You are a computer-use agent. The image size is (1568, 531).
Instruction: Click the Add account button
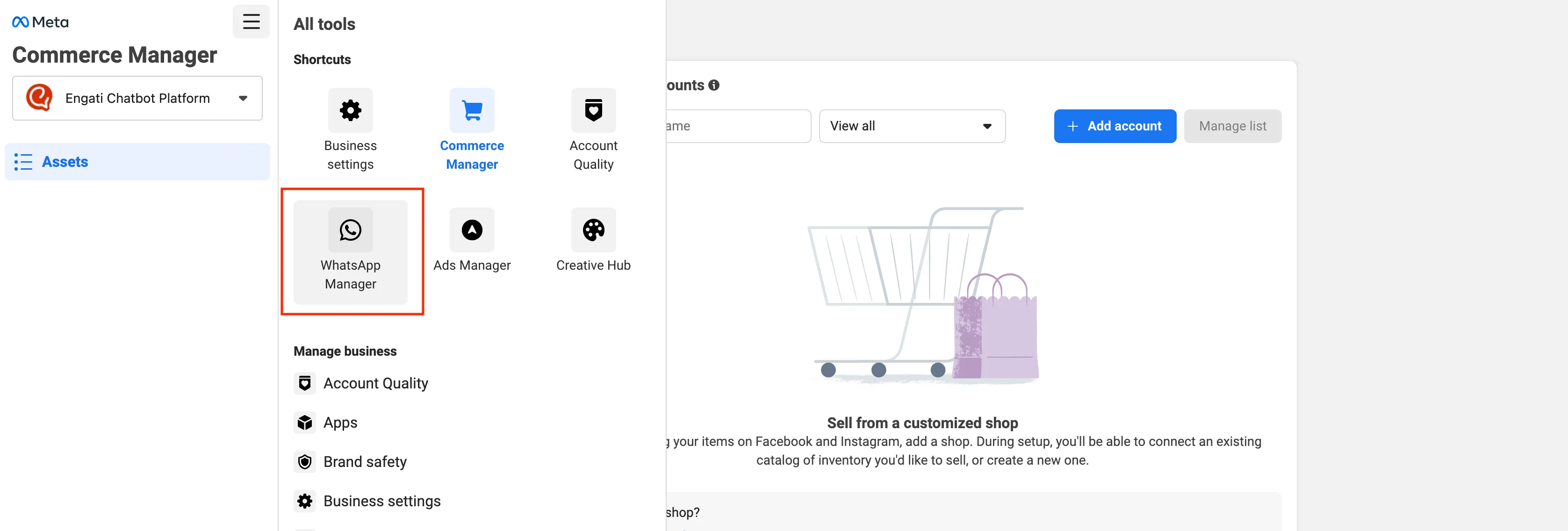point(1115,126)
